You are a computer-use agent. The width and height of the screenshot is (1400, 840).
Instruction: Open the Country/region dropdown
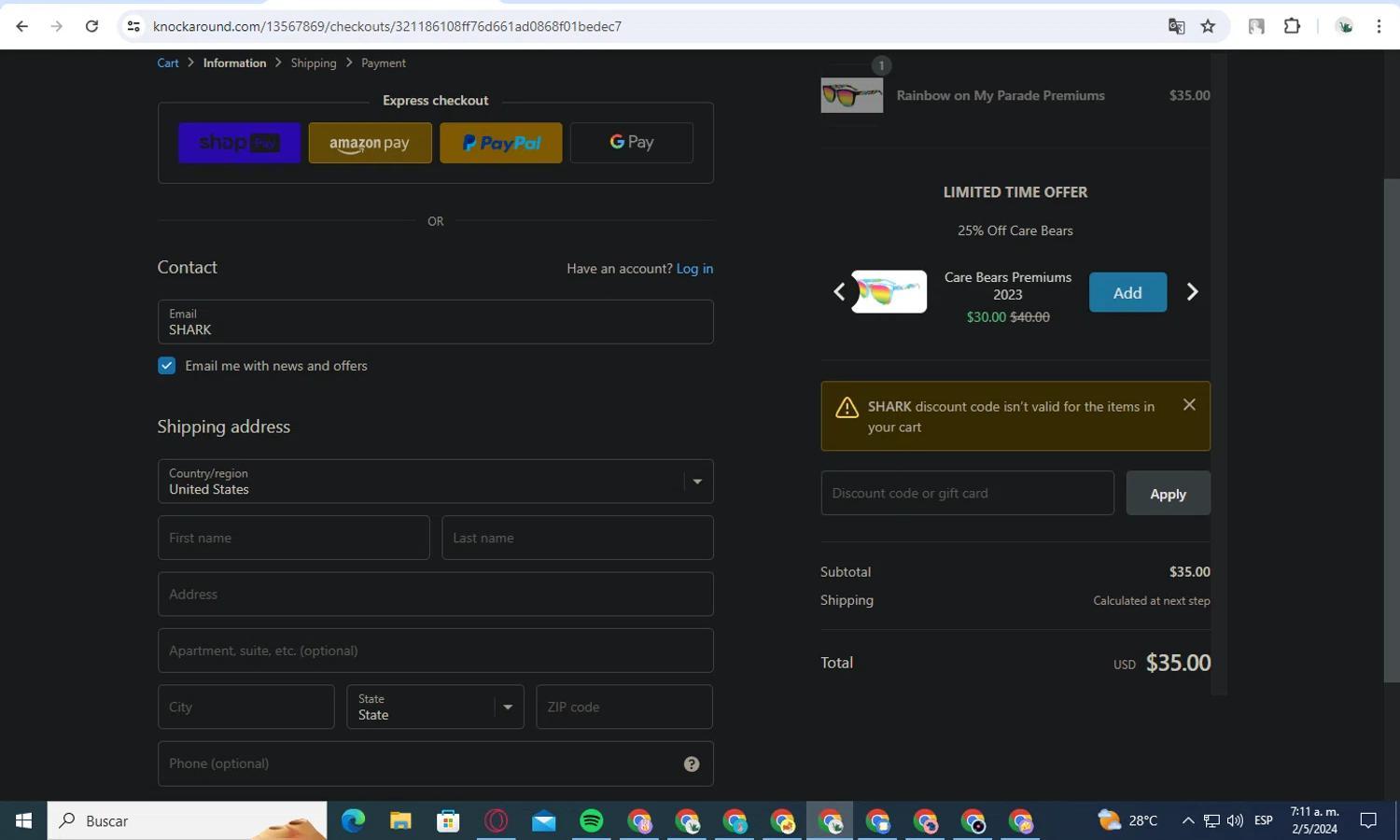pyautogui.click(x=435, y=482)
